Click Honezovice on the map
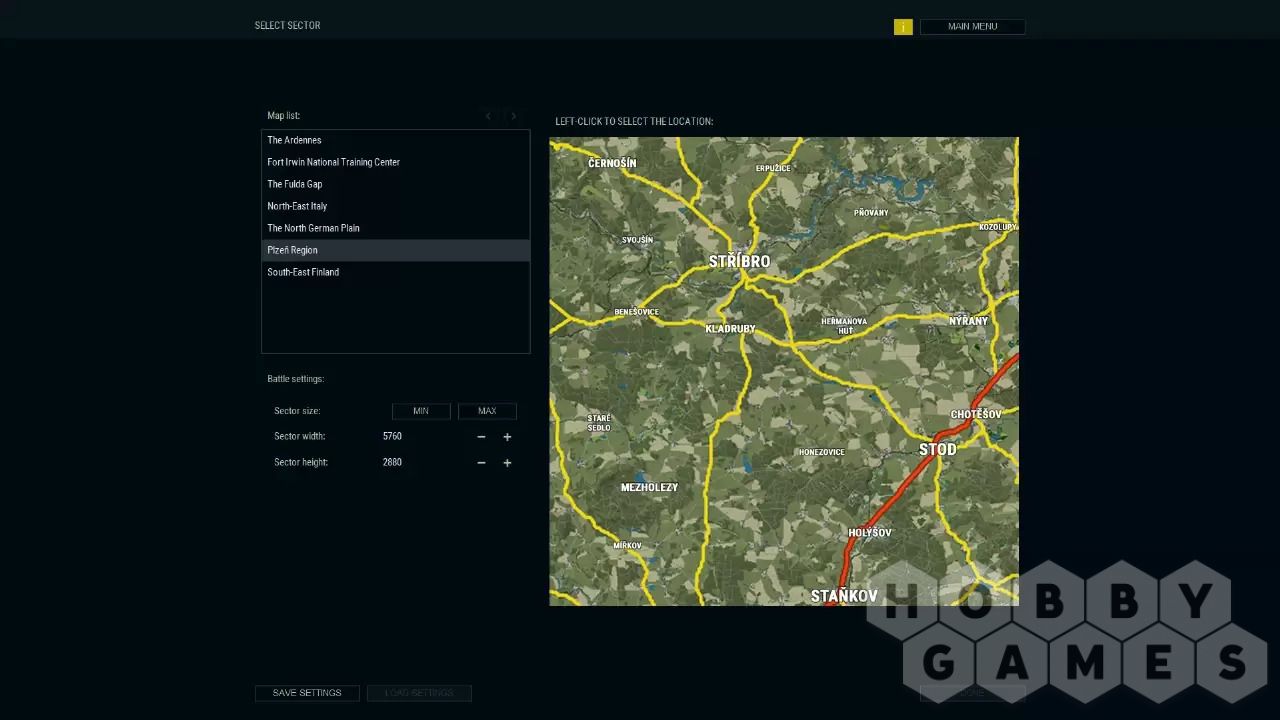 tap(822, 452)
